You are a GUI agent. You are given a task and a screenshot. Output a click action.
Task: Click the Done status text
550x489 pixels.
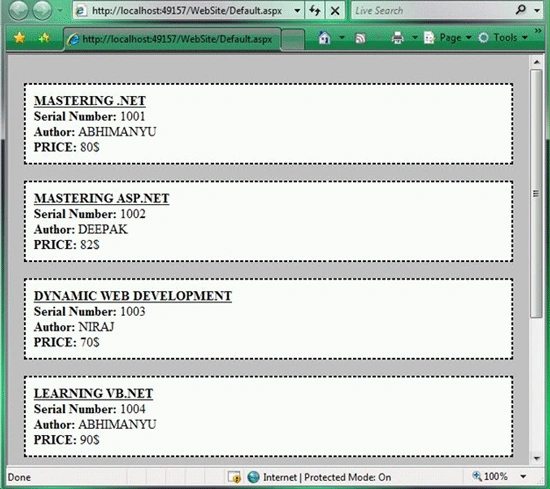tap(19, 477)
